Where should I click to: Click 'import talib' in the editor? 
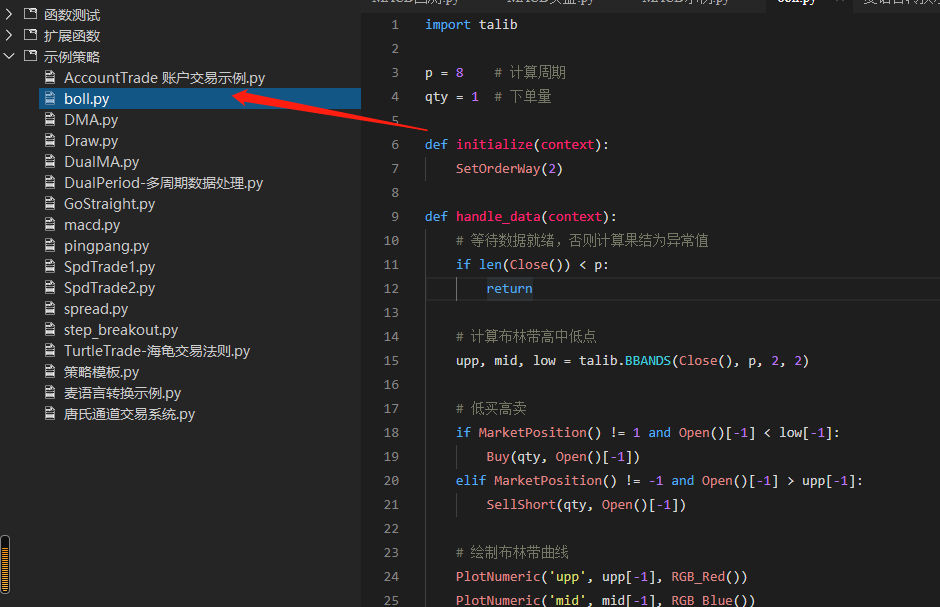(x=471, y=25)
